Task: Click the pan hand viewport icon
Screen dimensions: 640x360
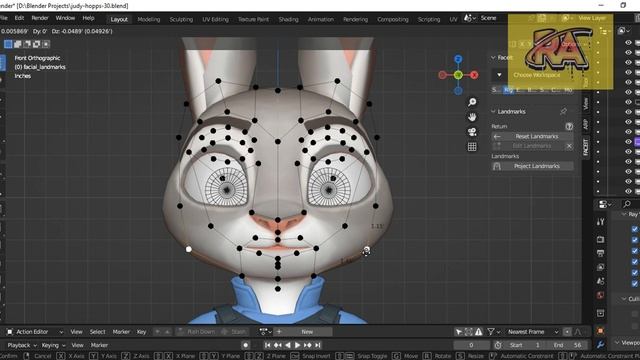Action: (472, 117)
